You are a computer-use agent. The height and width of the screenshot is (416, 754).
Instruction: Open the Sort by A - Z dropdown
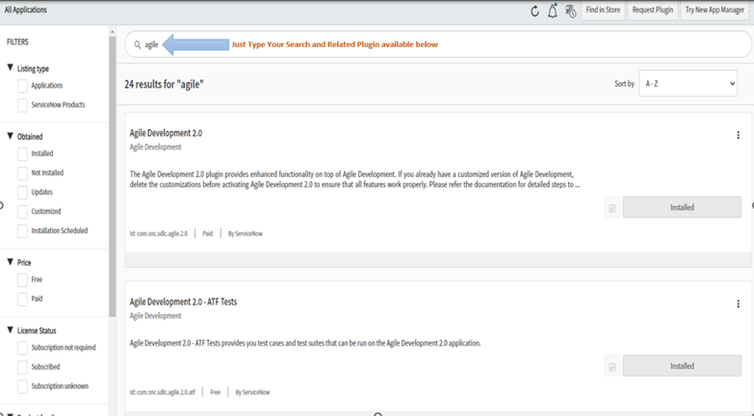coord(688,84)
